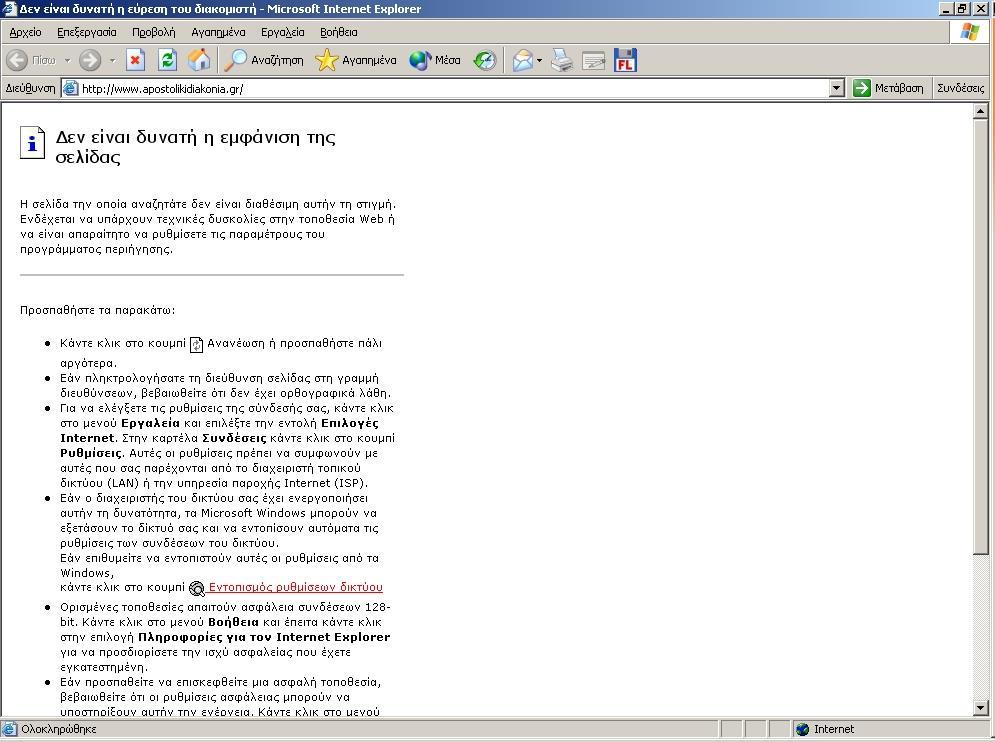Open Αναζήτηση search in the toolbar
995x742 pixels.
pos(264,60)
